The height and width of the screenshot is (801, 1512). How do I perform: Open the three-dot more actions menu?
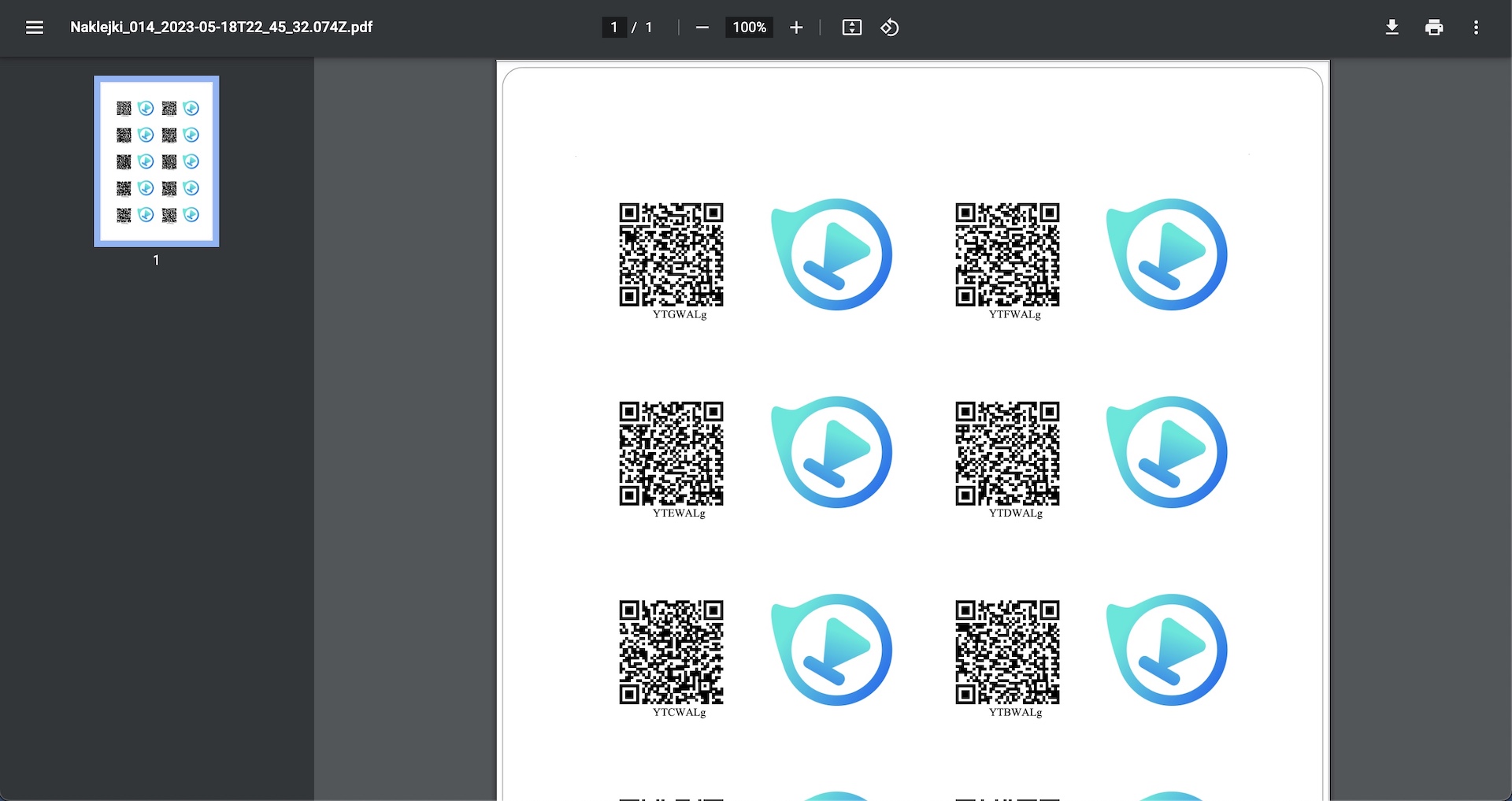[1476, 28]
